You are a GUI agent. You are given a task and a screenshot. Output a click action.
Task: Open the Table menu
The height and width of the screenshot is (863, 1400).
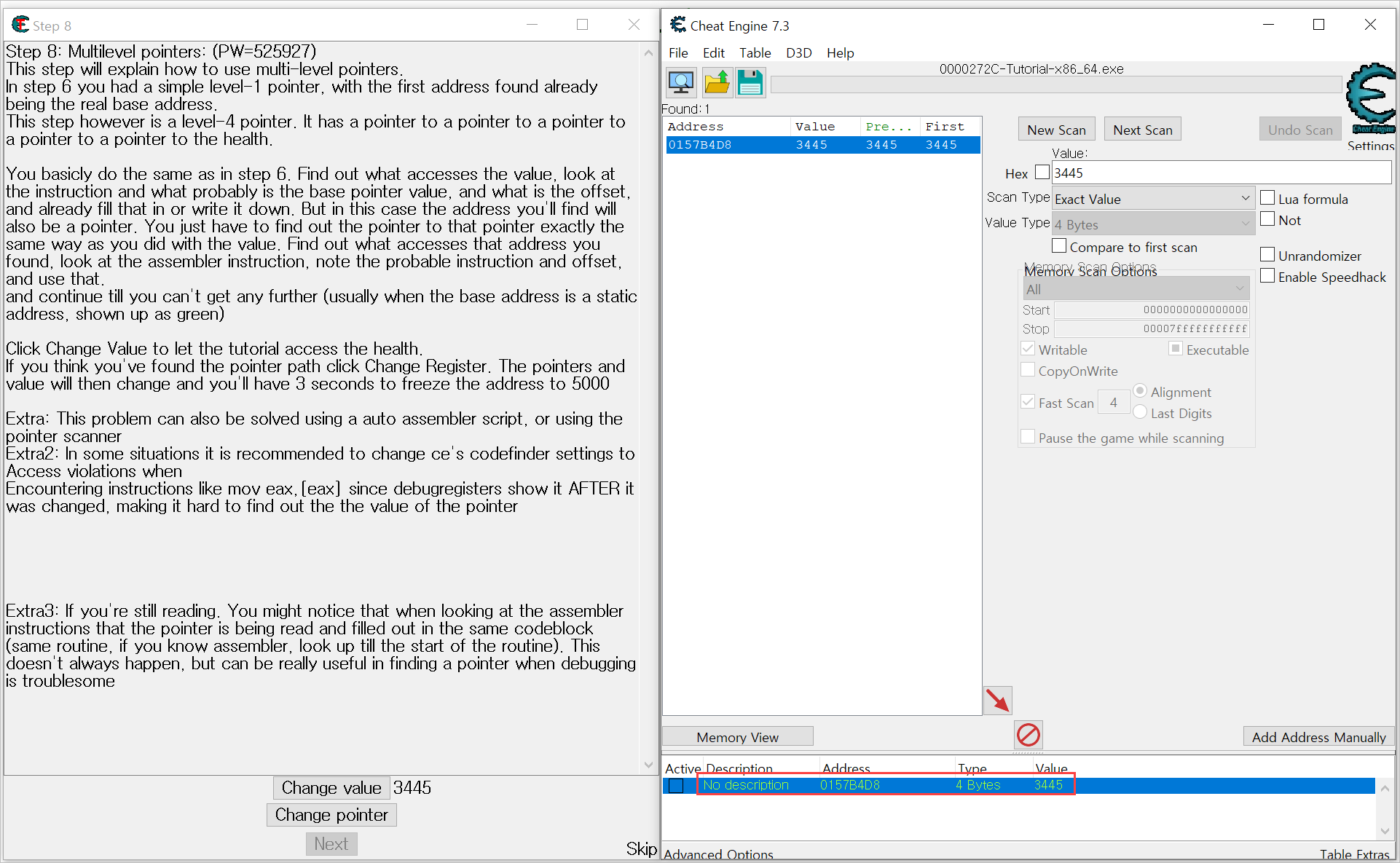755,53
